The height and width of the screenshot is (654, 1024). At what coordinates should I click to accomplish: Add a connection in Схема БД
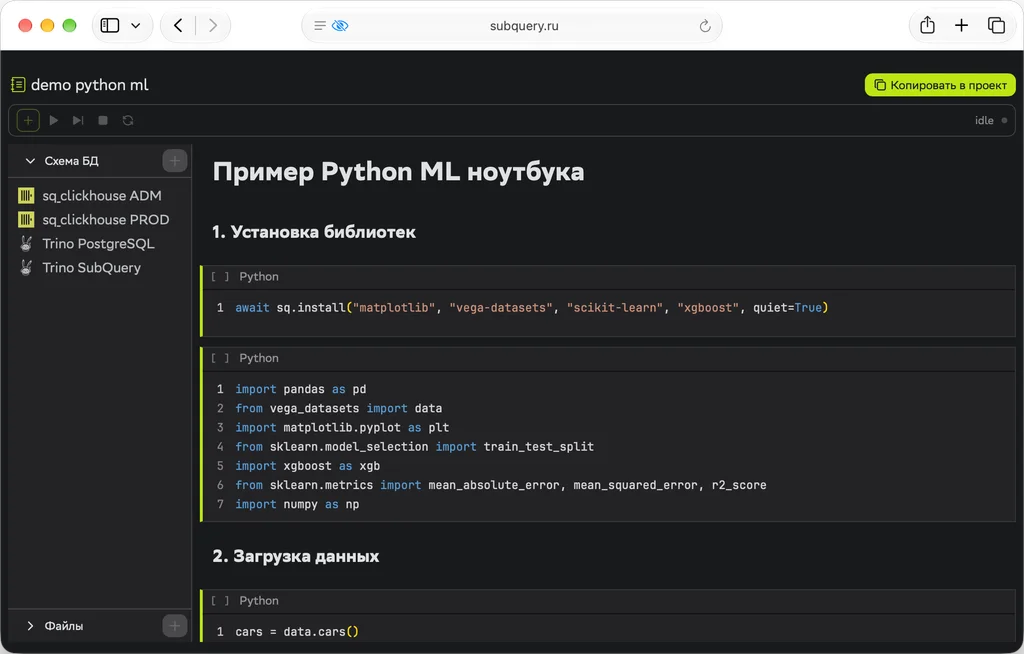(174, 161)
